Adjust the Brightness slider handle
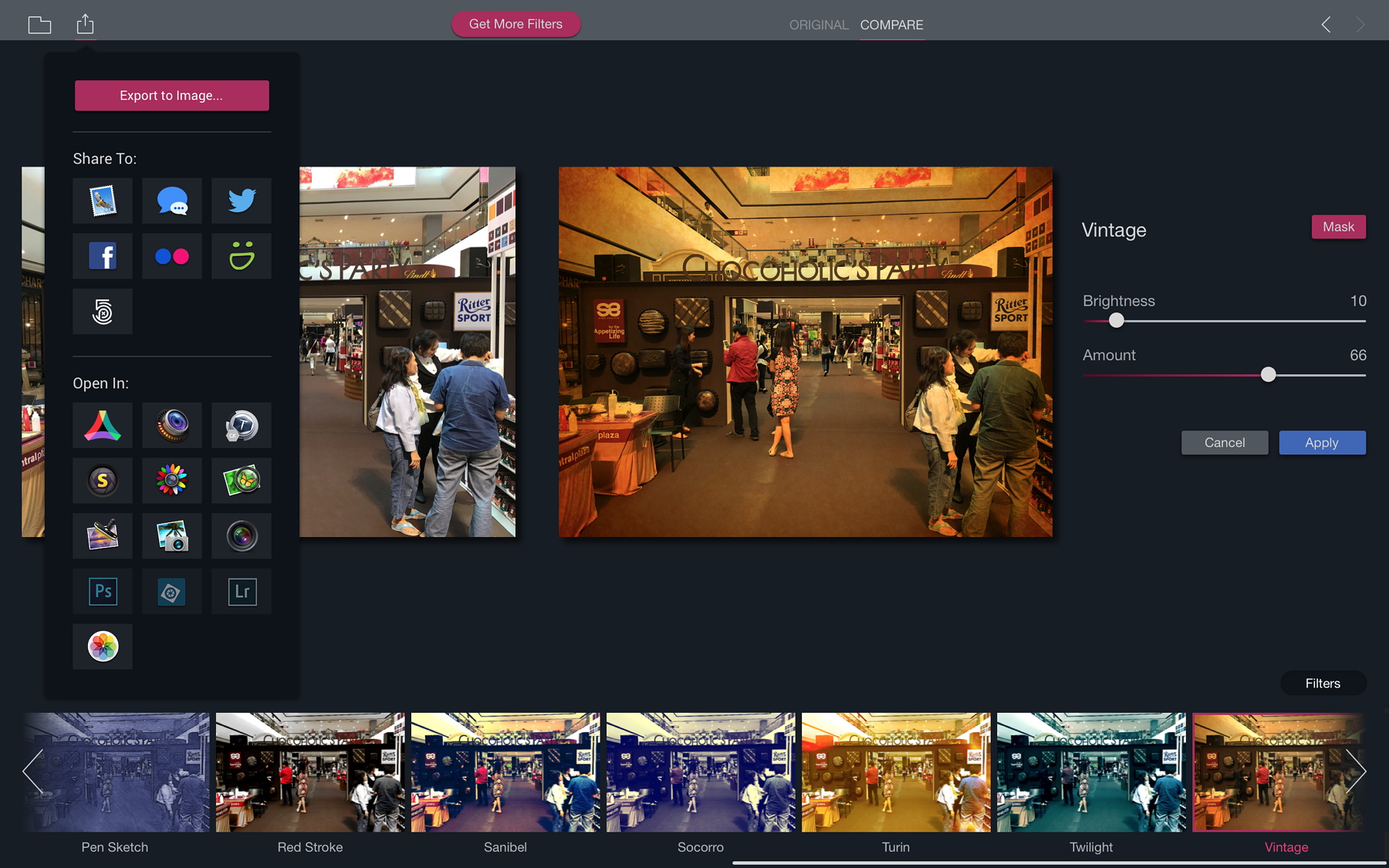Screen dimensions: 1389x868 click(x=1117, y=321)
